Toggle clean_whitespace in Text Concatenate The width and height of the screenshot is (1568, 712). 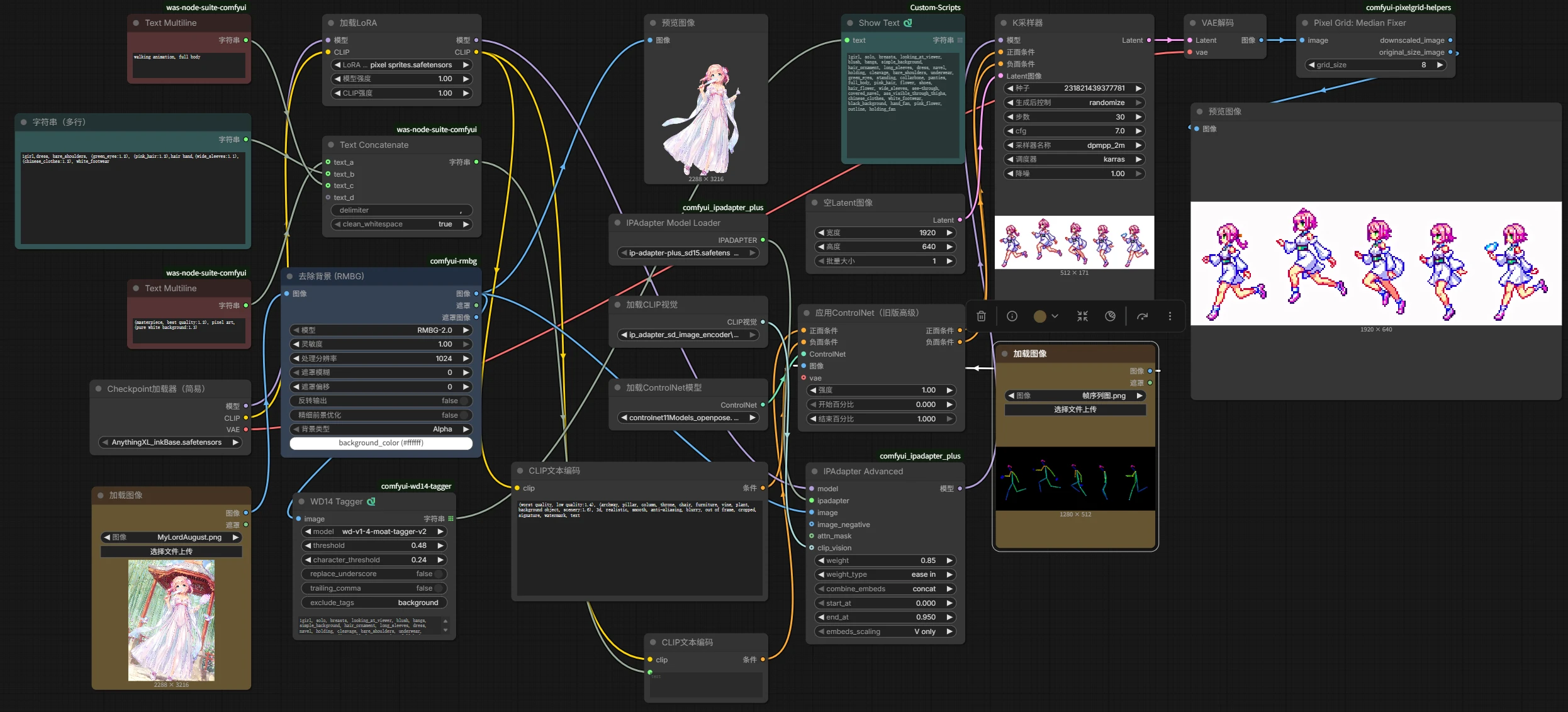[x=401, y=224]
